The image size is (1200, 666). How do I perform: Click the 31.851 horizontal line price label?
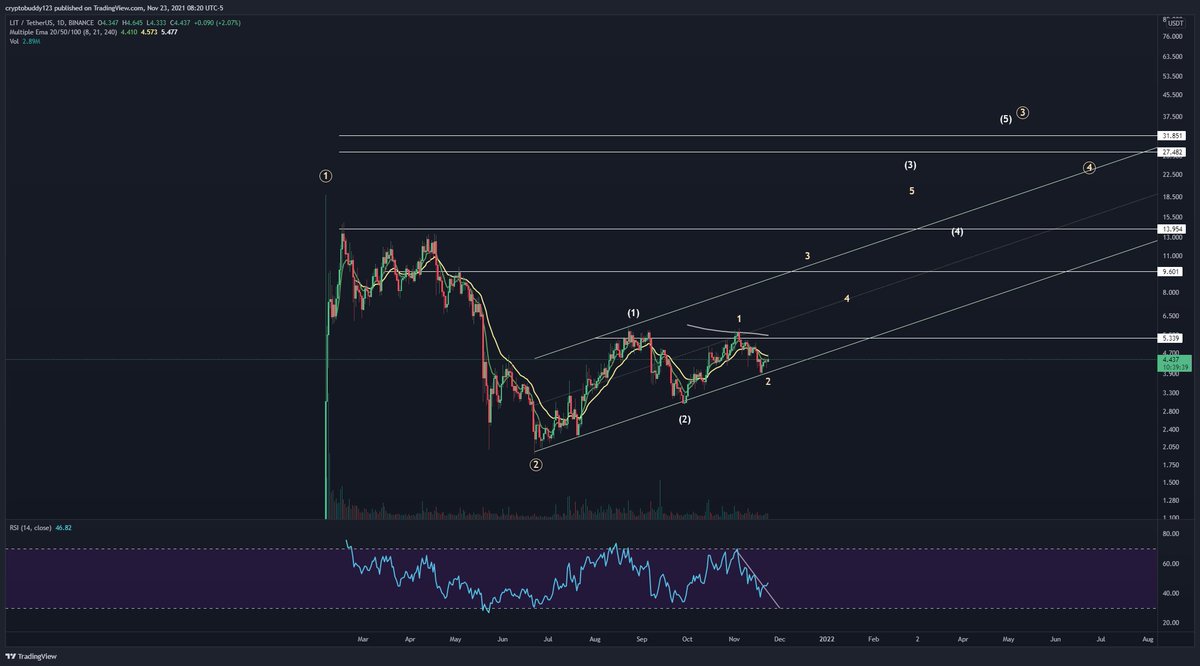tap(1171, 135)
